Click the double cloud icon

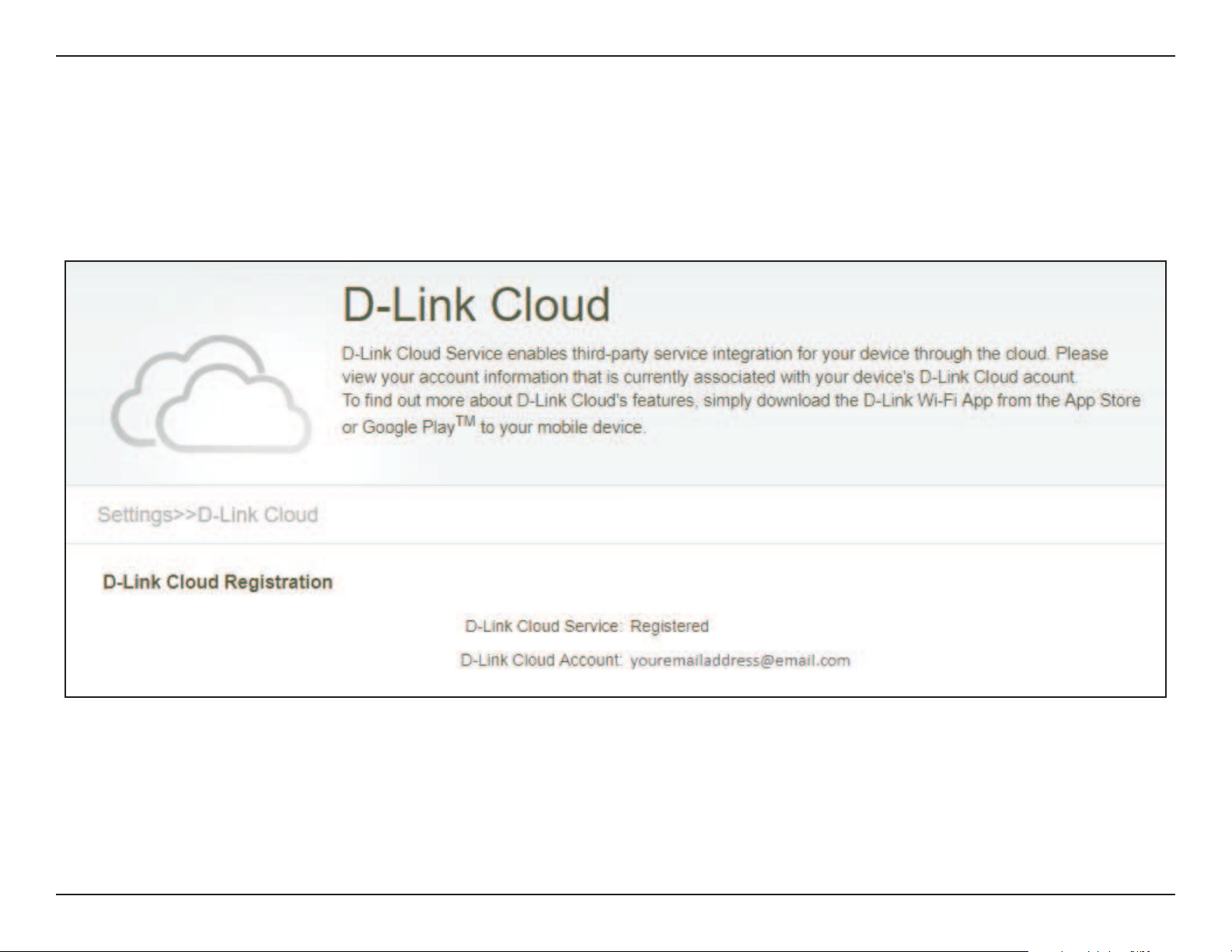[211, 394]
